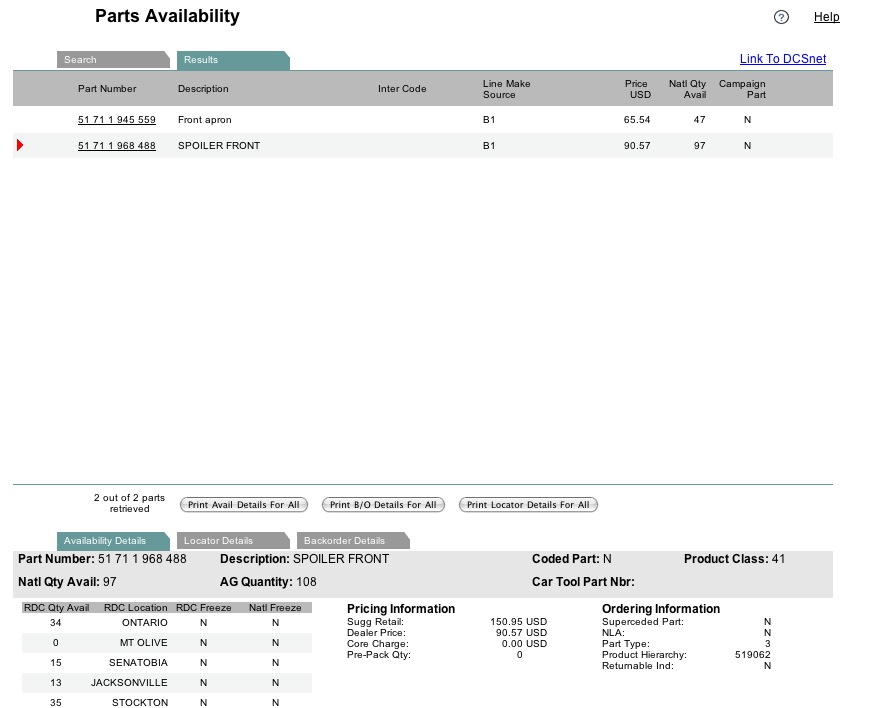Viewport: 885px width, 708px height.
Task: Open part number 51 71 1 945 559
Action: point(117,120)
